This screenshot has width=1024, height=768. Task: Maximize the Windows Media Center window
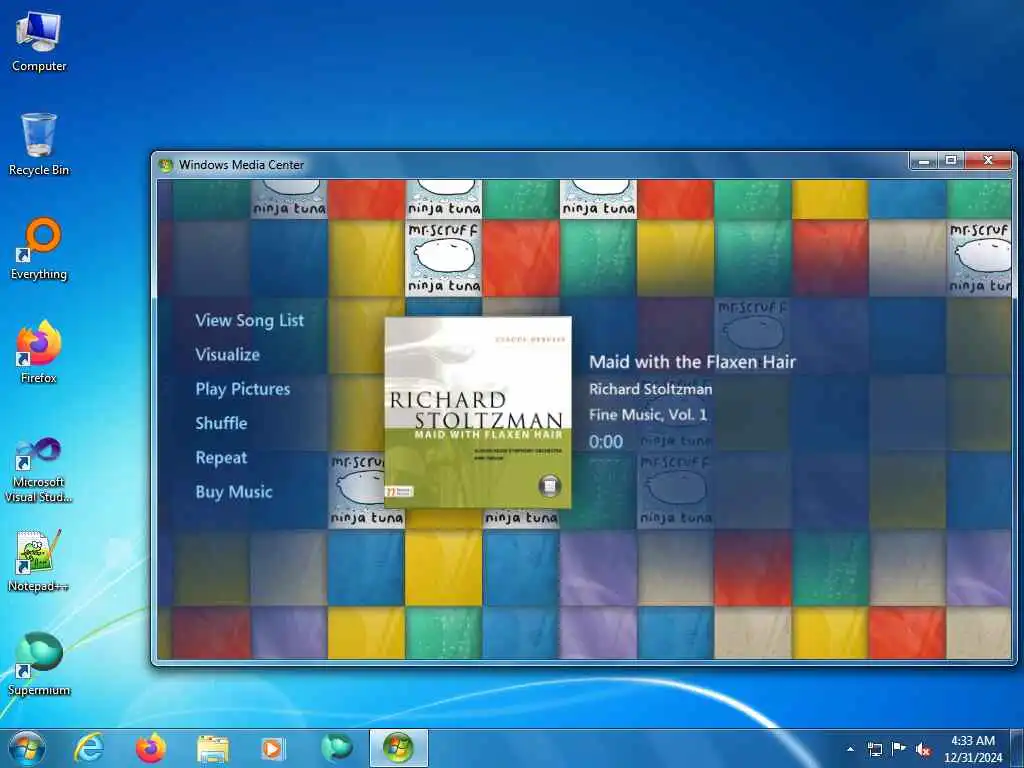pos(951,161)
